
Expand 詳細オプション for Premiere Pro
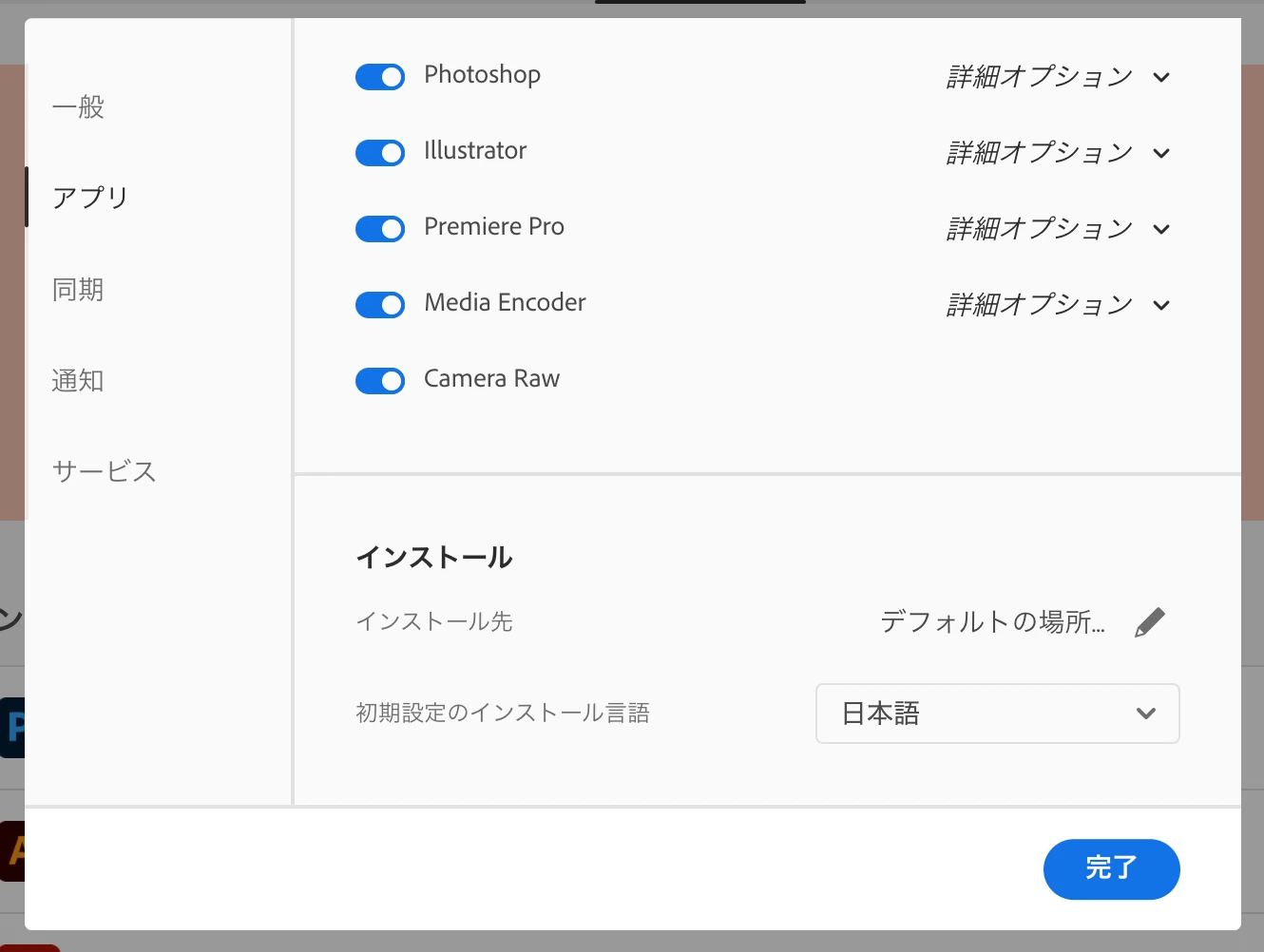[1058, 228]
